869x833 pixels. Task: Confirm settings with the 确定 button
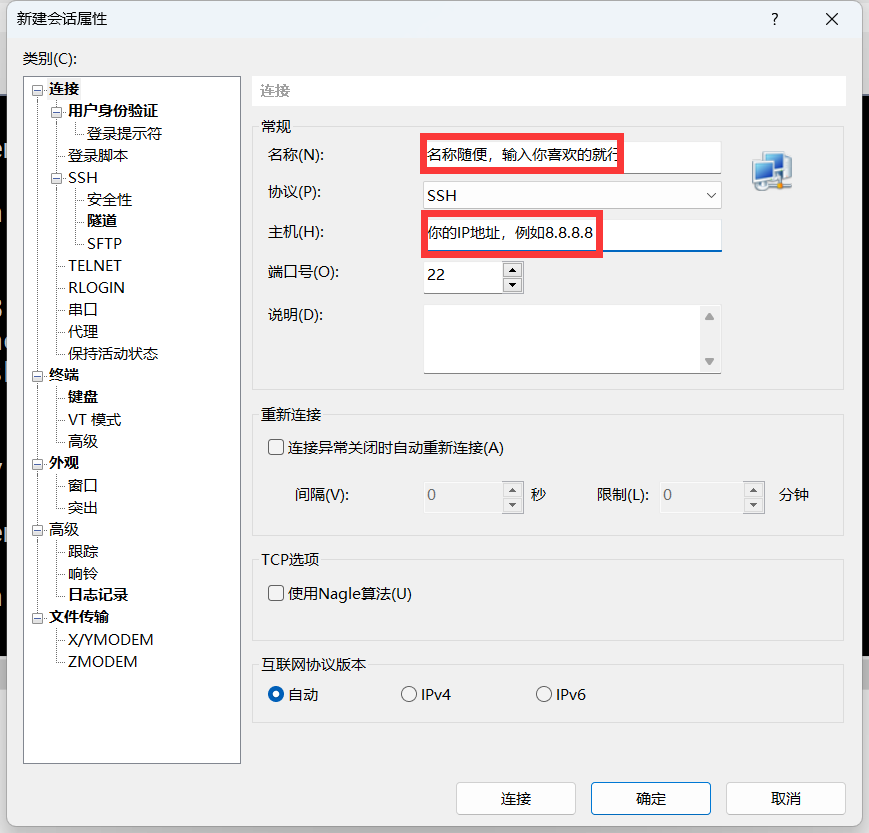650,799
